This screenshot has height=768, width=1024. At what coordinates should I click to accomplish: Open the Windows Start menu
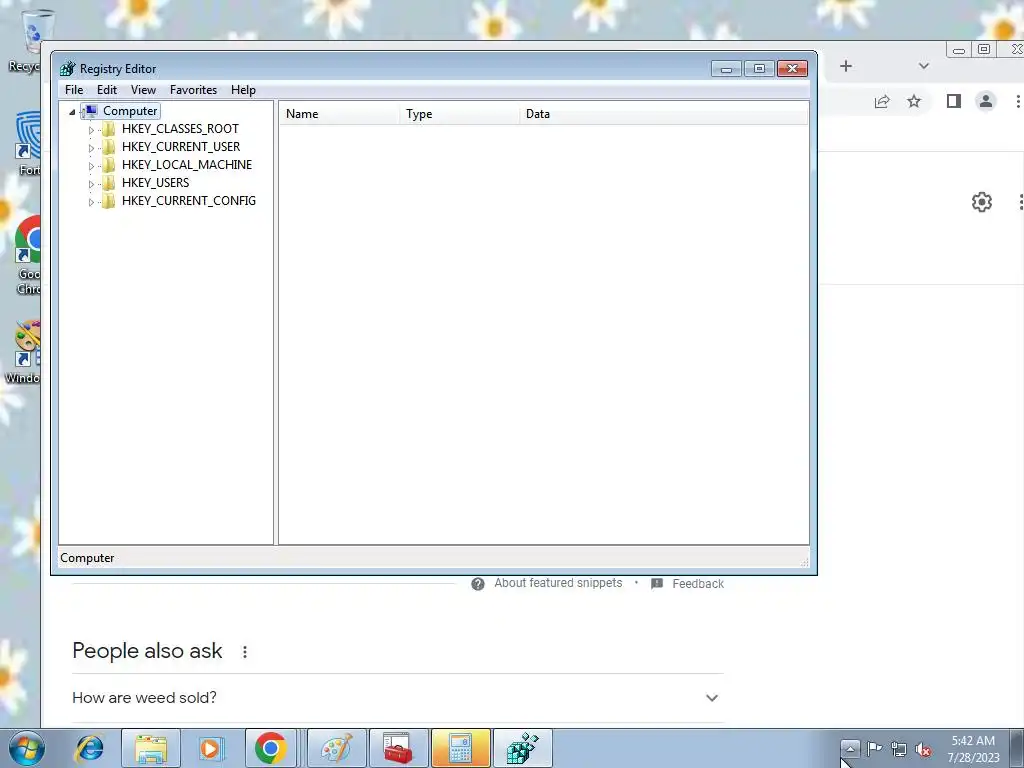point(27,748)
